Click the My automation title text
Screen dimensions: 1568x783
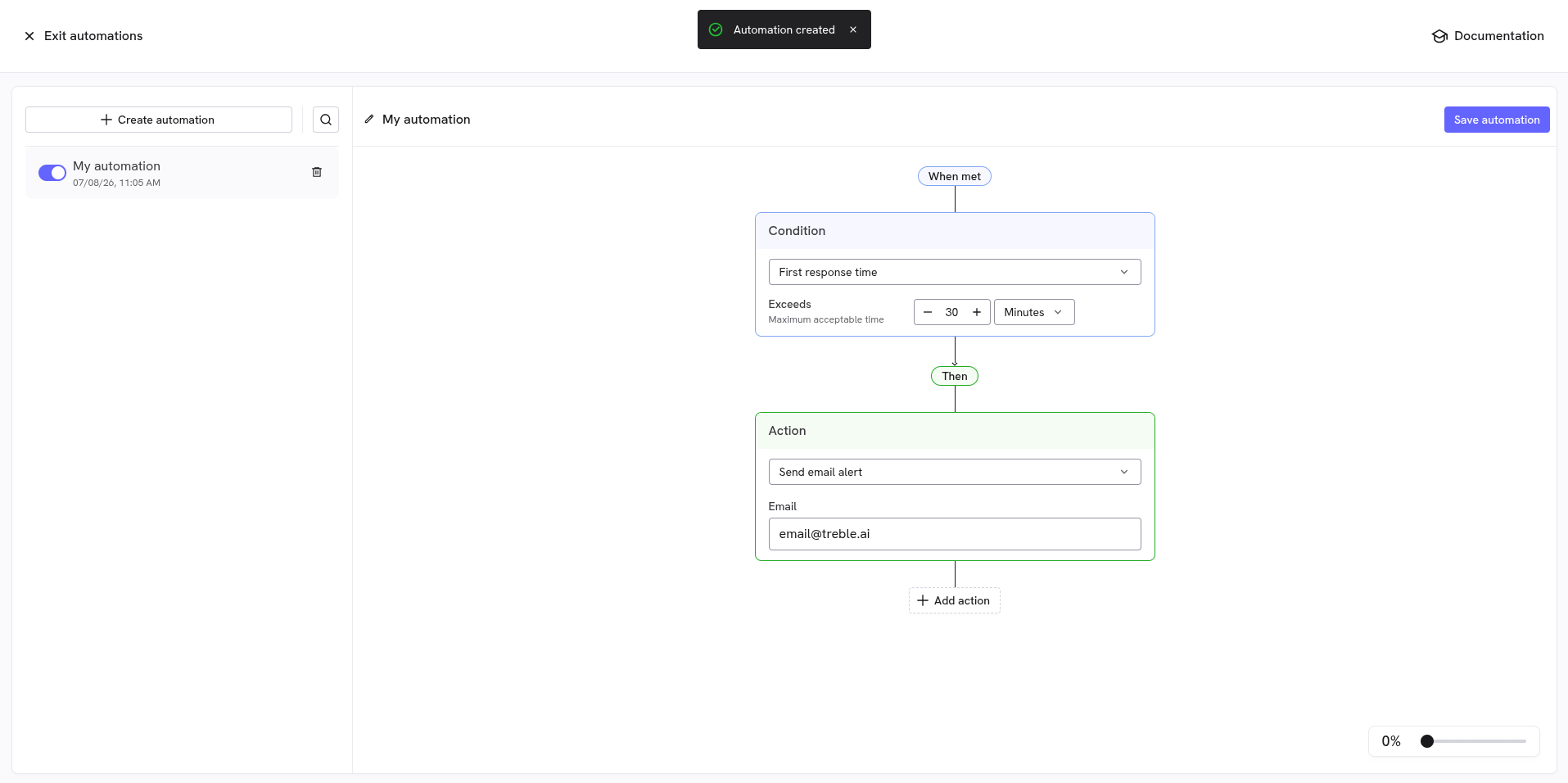(x=427, y=120)
